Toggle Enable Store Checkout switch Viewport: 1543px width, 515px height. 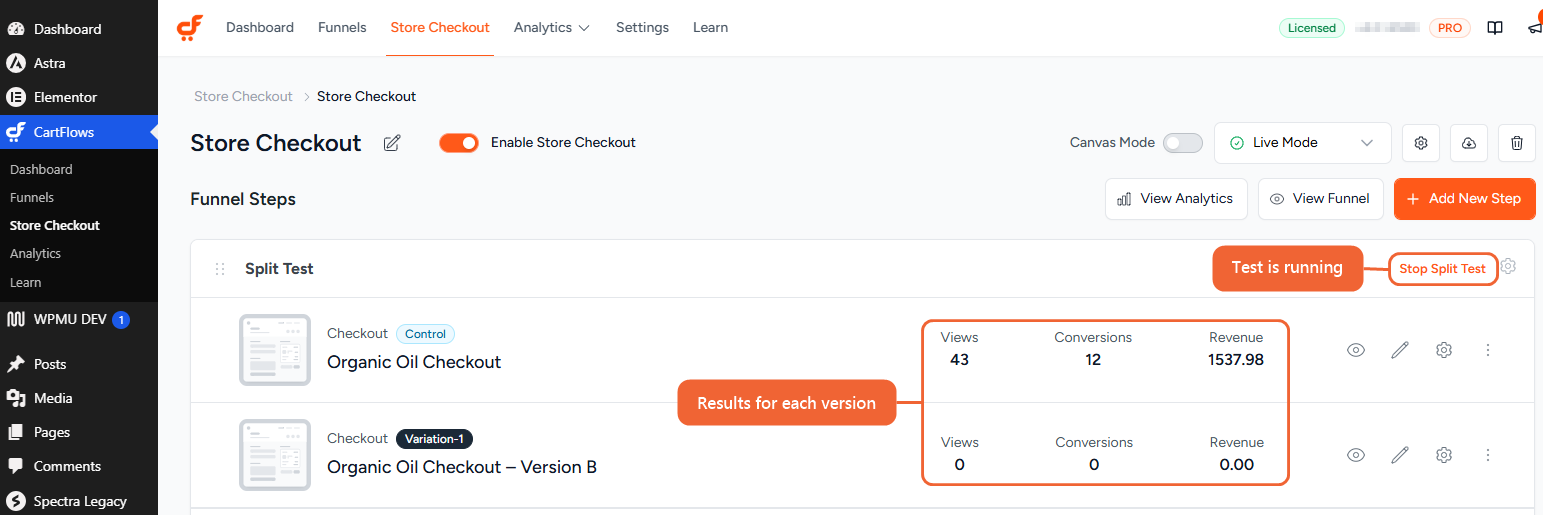pos(459,143)
